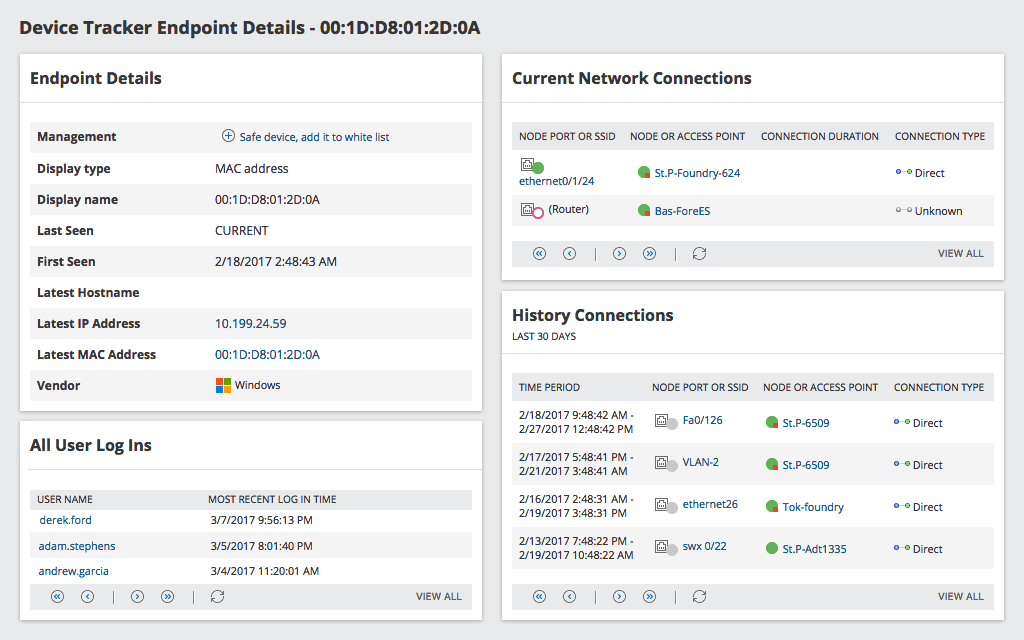
Task: Jump to last page of All User Log Ins
Action: click(x=167, y=596)
